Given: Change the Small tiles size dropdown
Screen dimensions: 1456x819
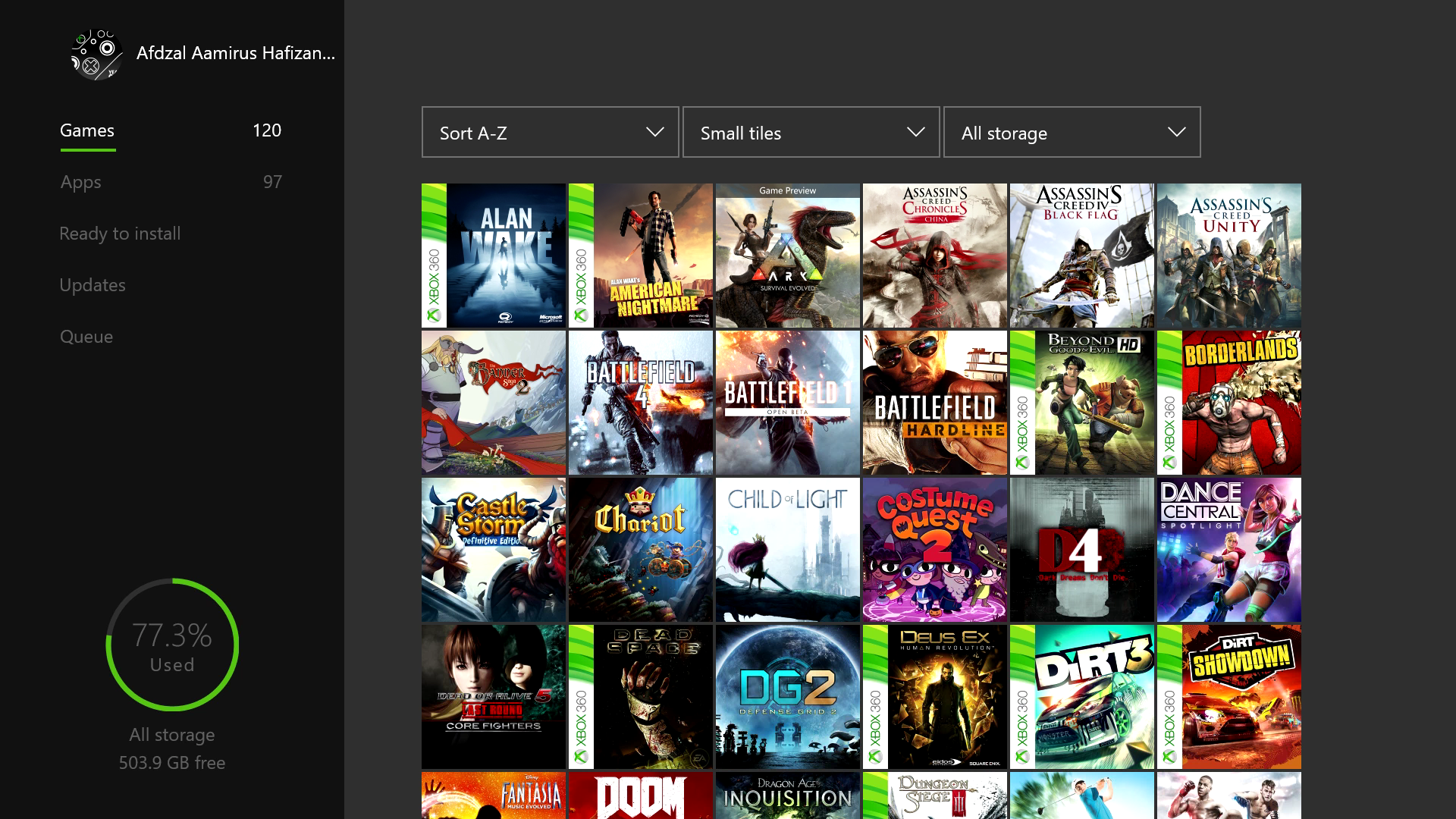Looking at the screenshot, I should coord(811,132).
